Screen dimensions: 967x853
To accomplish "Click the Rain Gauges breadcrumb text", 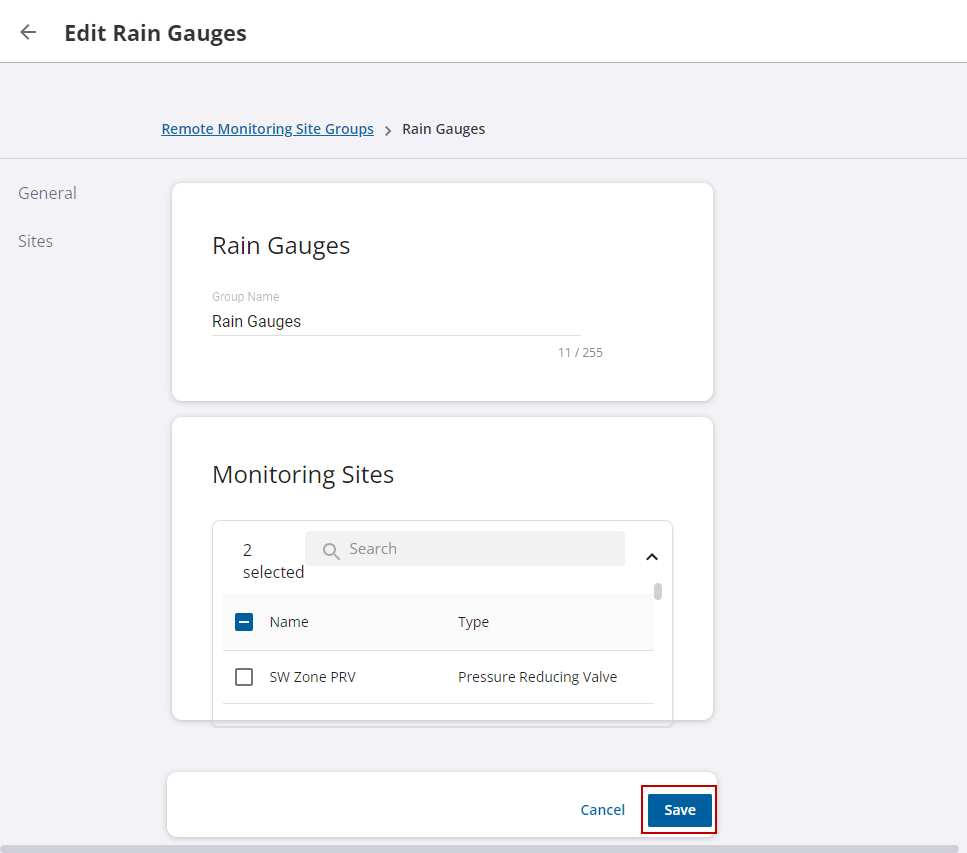I will click(x=443, y=129).
